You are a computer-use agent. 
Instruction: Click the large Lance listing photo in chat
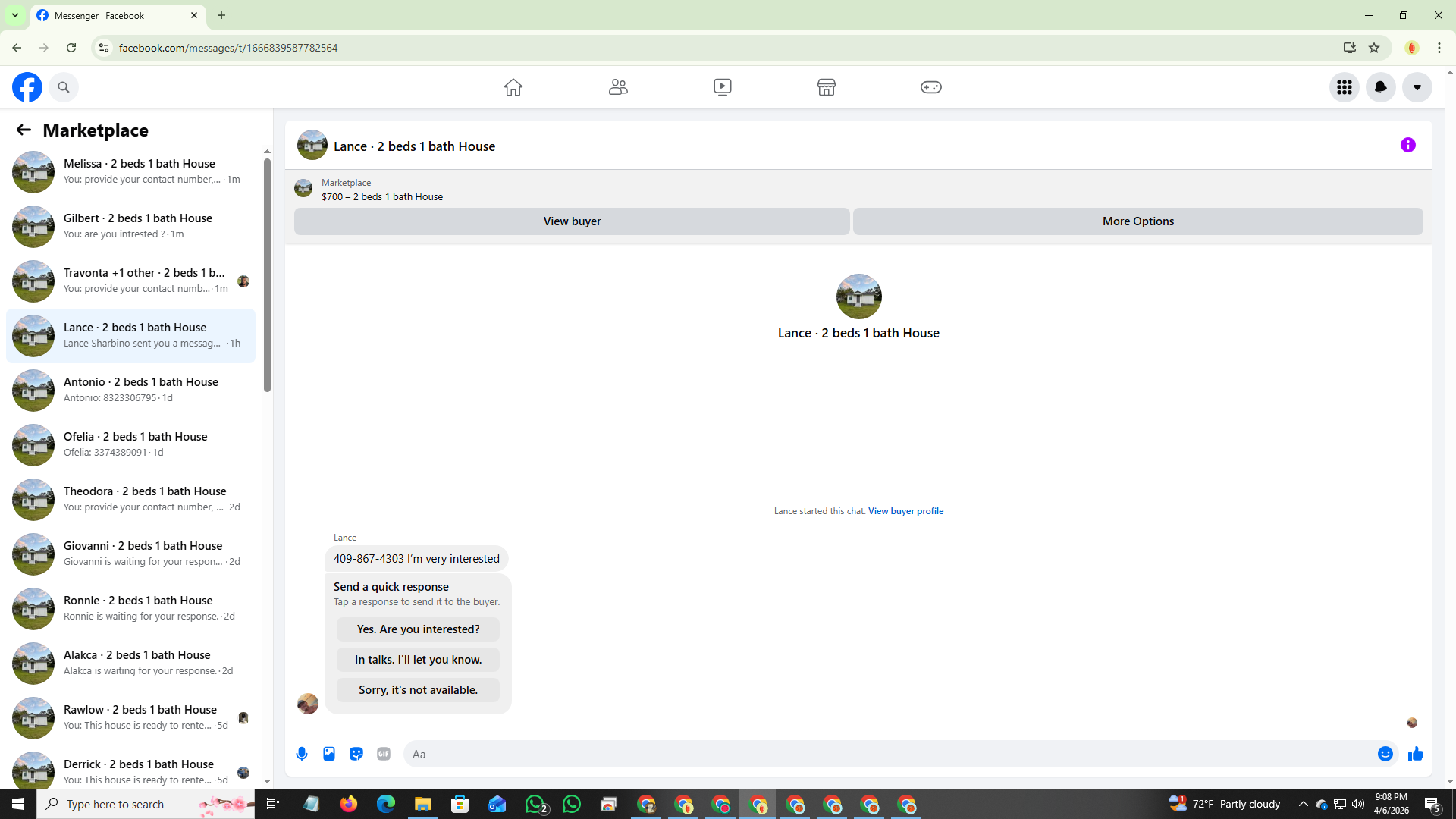click(x=858, y=297)
